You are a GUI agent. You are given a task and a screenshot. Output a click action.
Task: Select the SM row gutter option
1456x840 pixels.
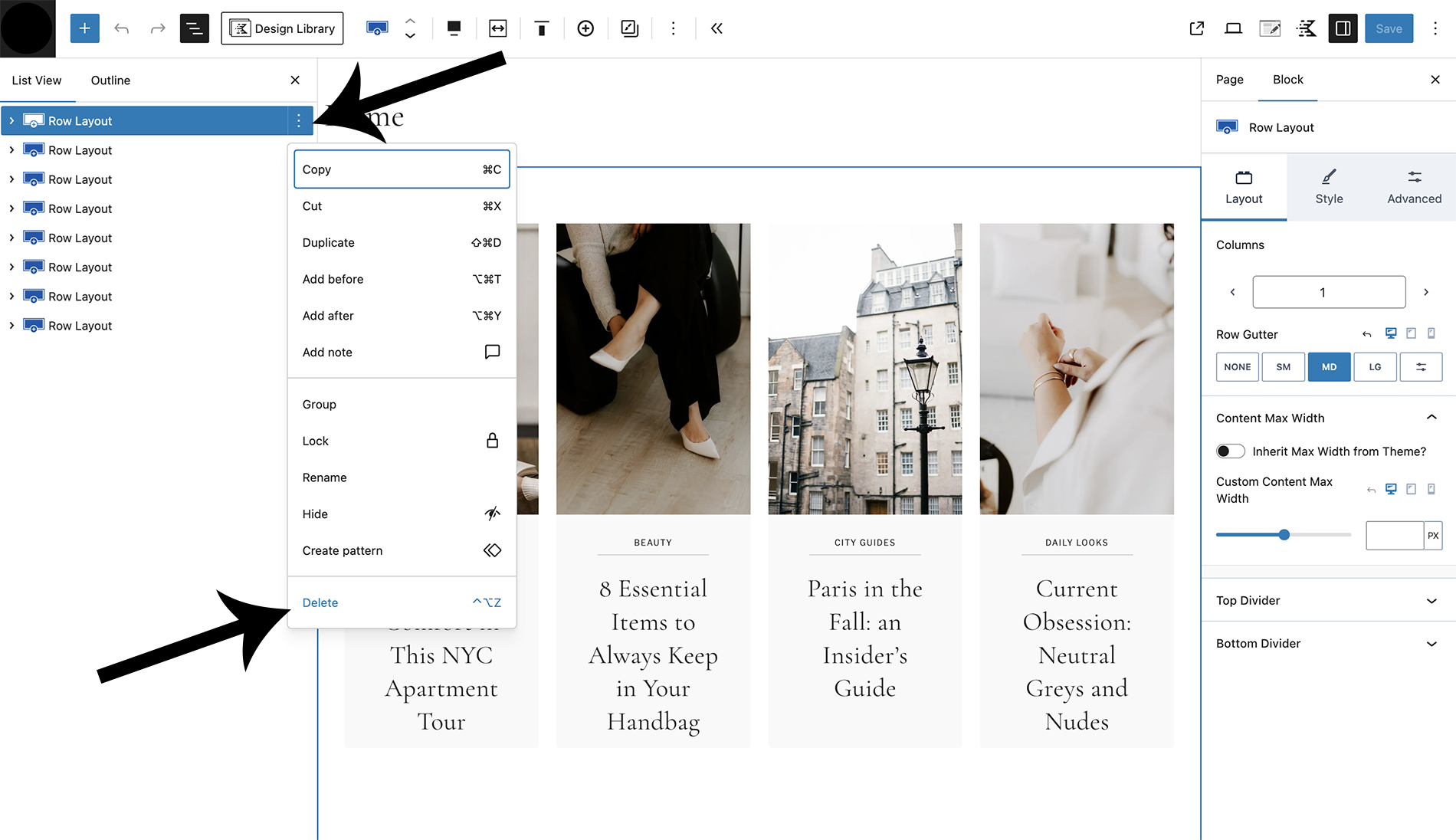coord(1283,367)
